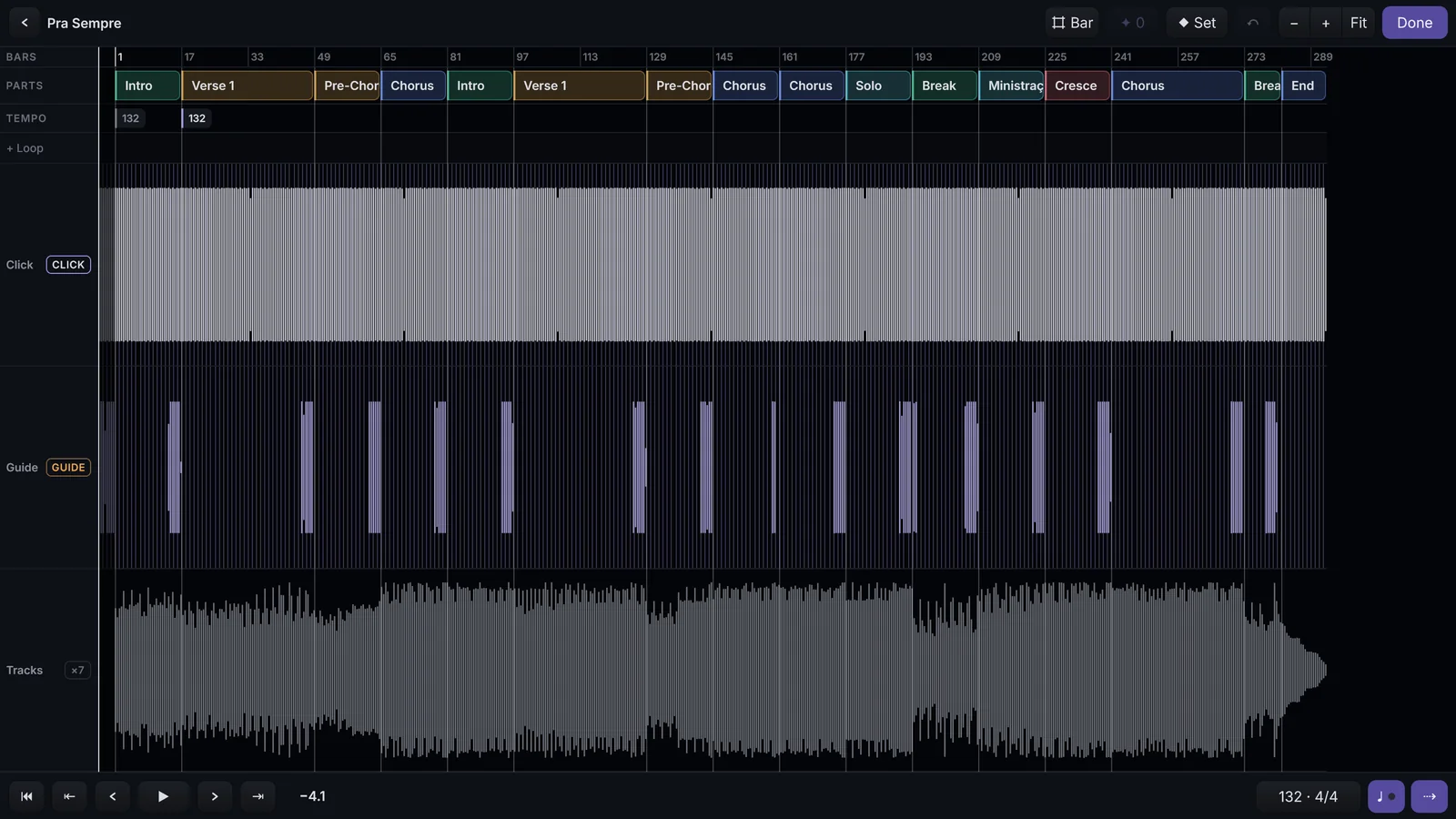Zoom in with the plus button

(1326, 23)
